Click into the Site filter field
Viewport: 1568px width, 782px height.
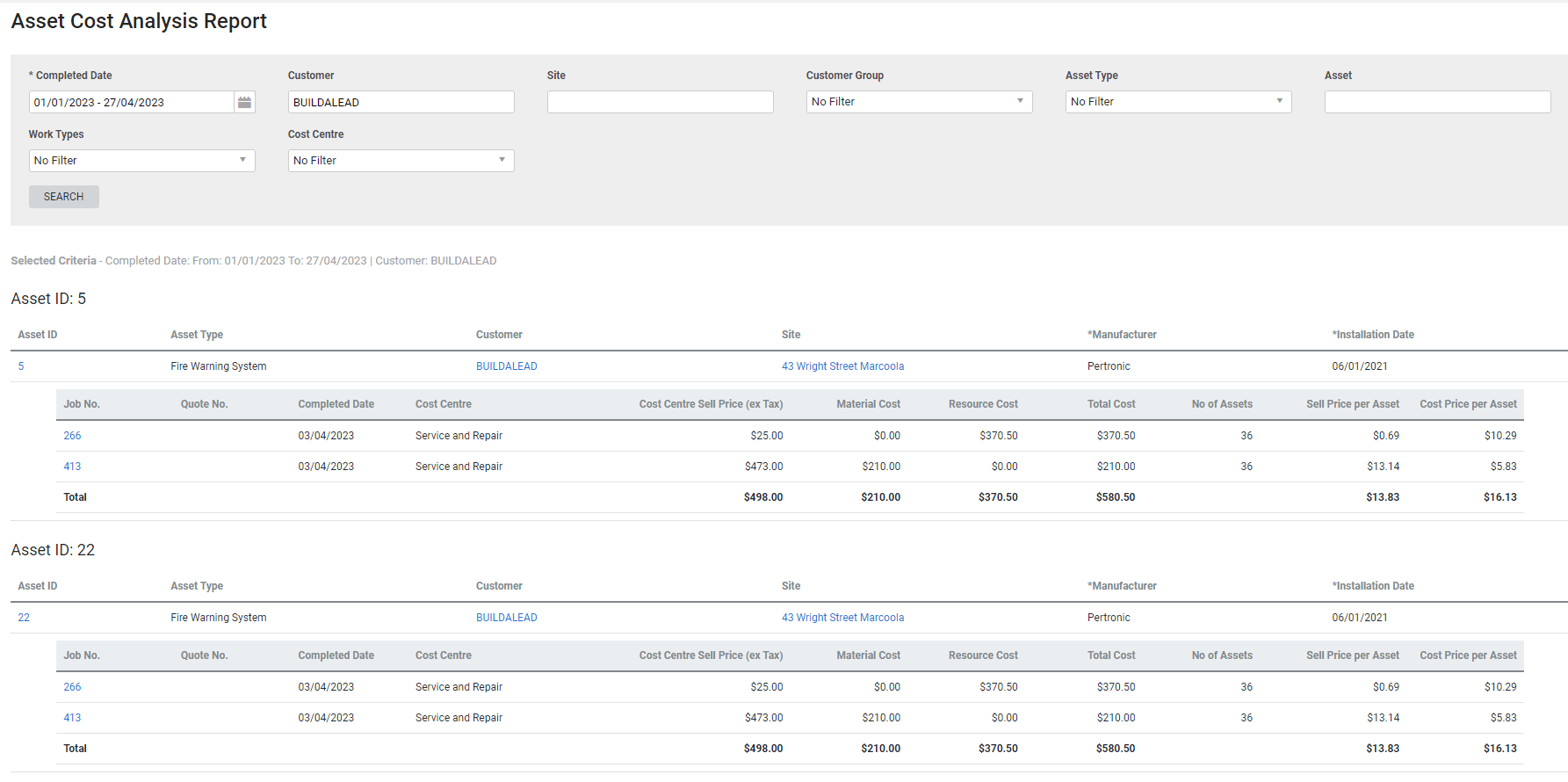(x=660, y=102)
